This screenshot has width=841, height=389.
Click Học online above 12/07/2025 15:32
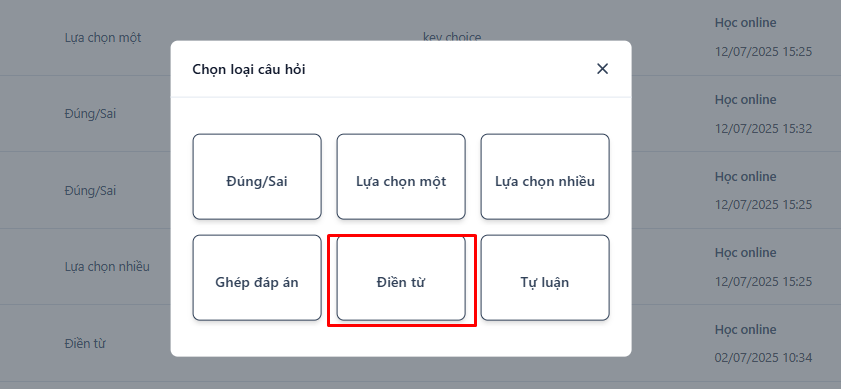745,100
